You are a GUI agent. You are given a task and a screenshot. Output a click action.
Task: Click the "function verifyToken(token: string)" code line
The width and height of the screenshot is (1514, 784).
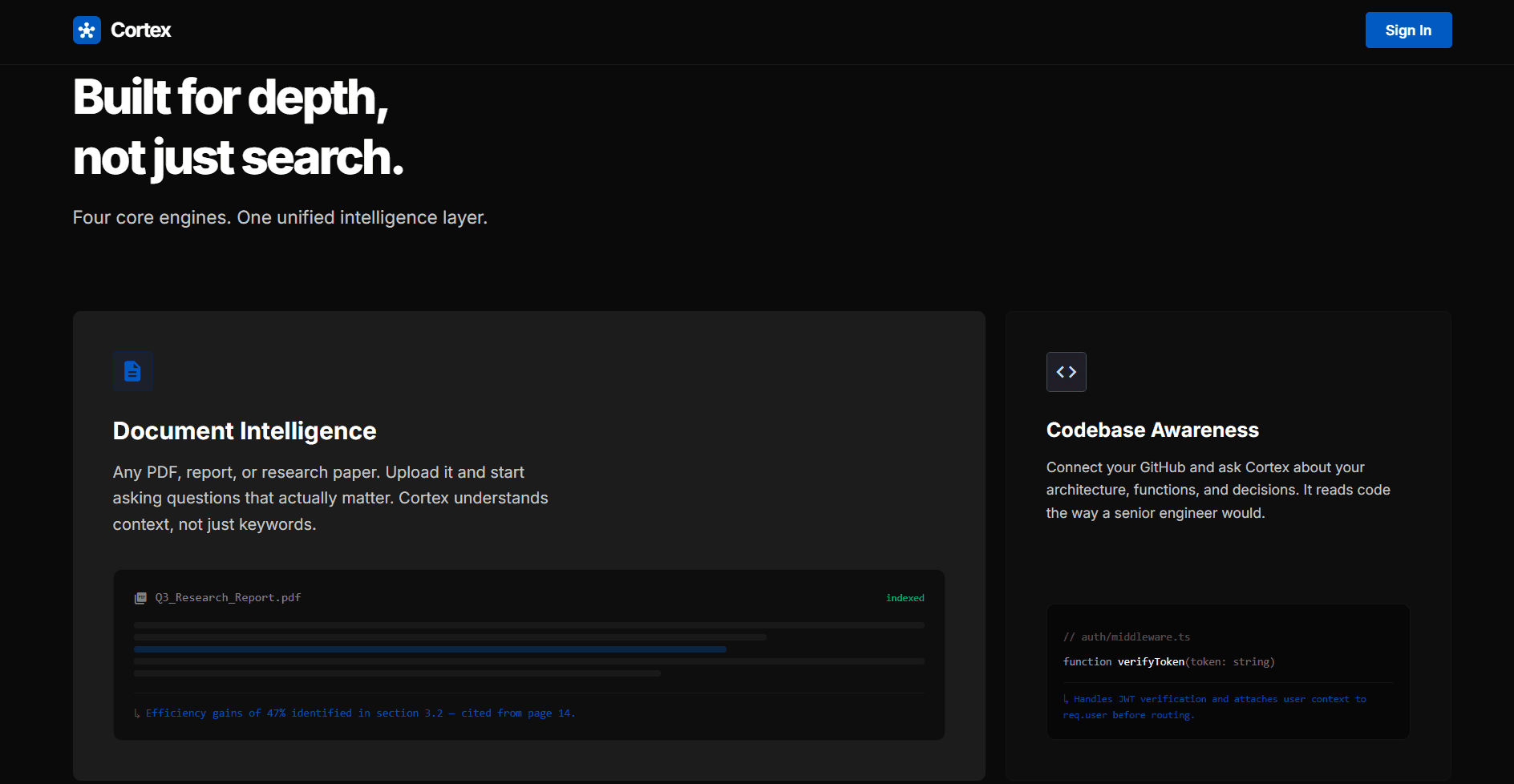(1168, 662)
